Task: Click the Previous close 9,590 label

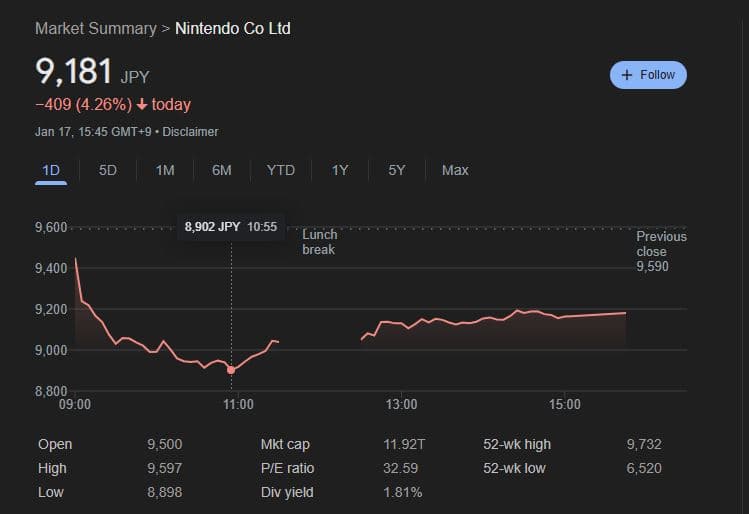Action: (661, 251)
